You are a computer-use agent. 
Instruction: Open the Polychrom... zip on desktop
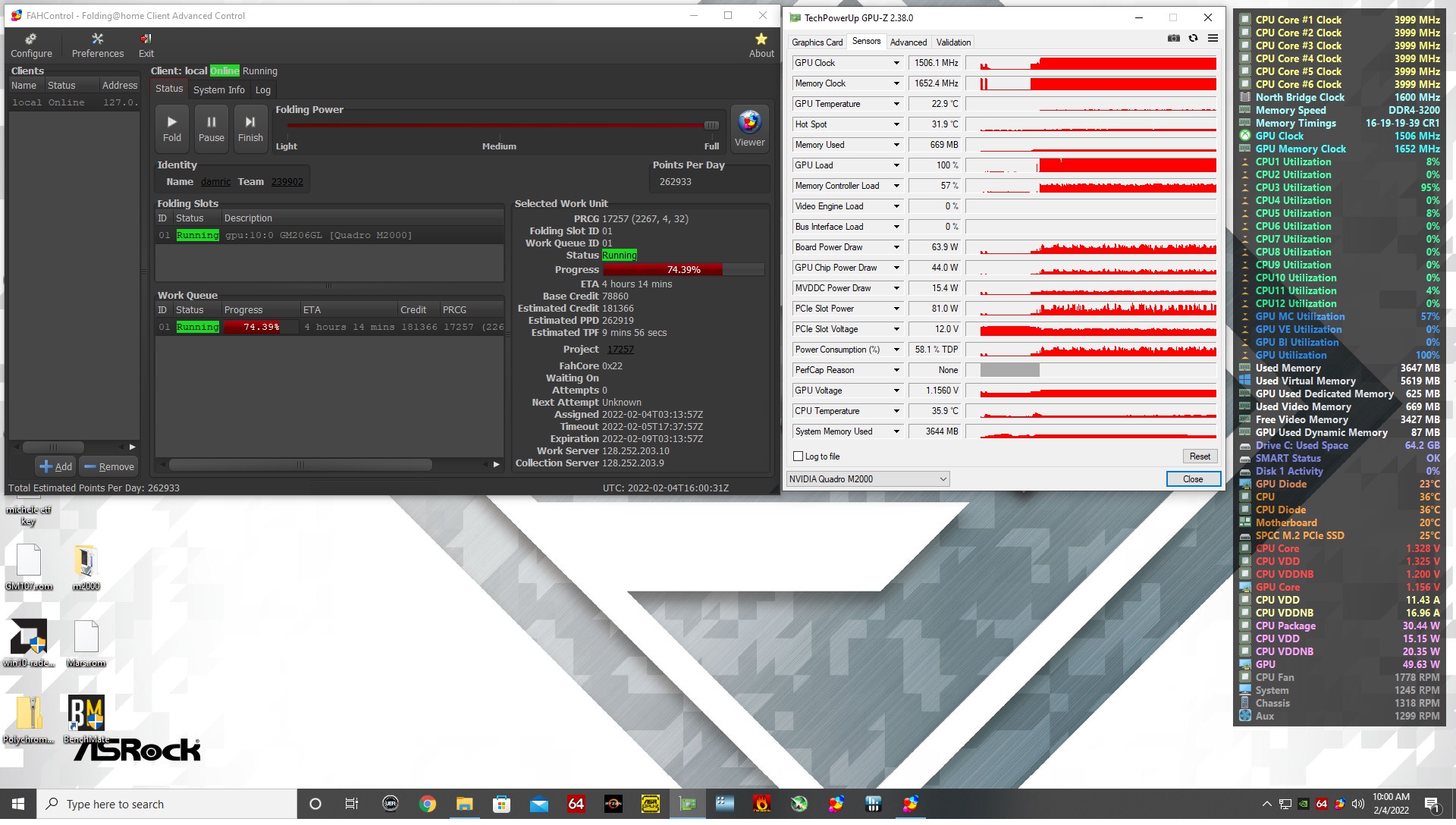coord(29,720)
